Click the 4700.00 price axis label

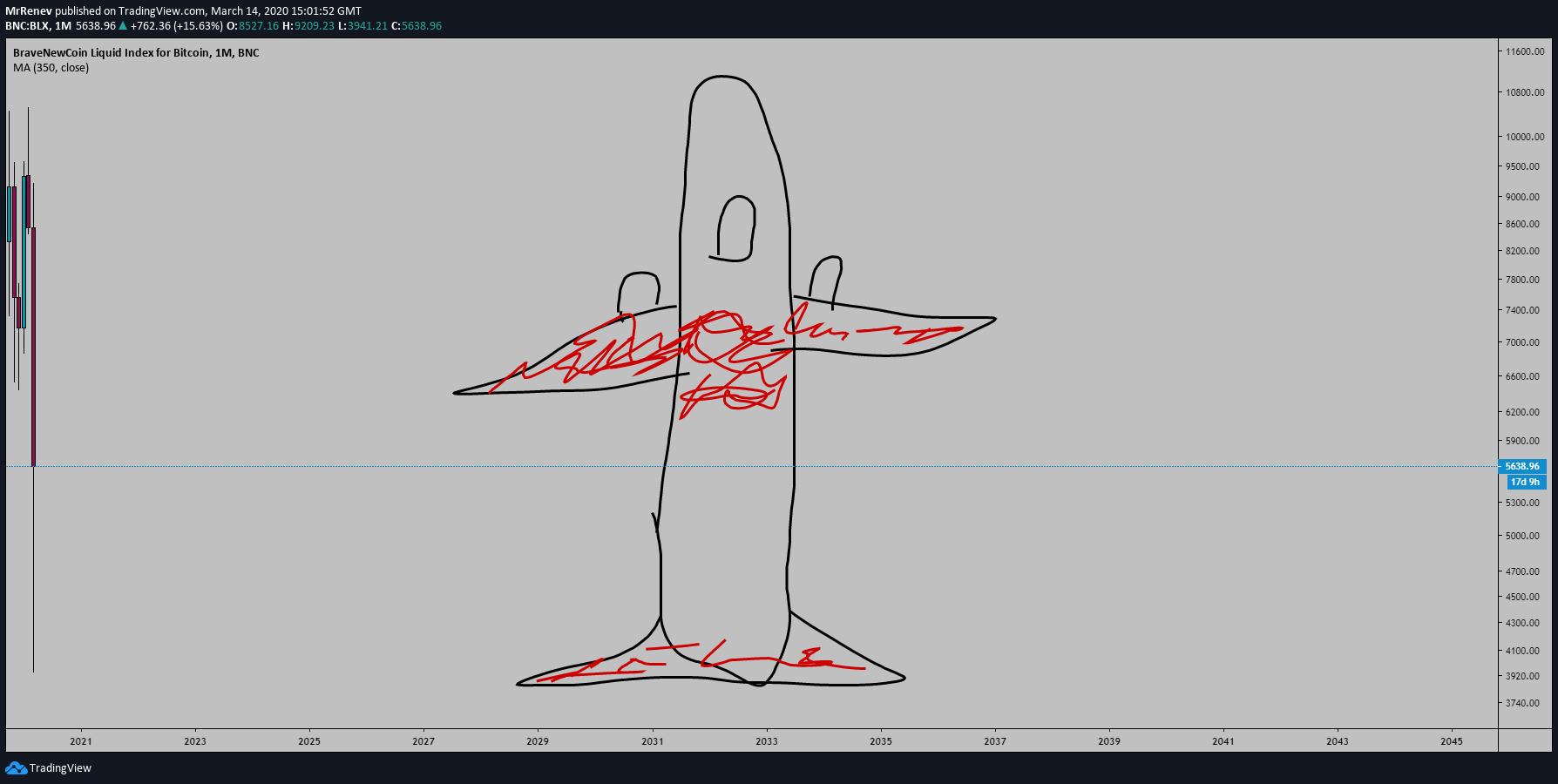pos(1522,571)
